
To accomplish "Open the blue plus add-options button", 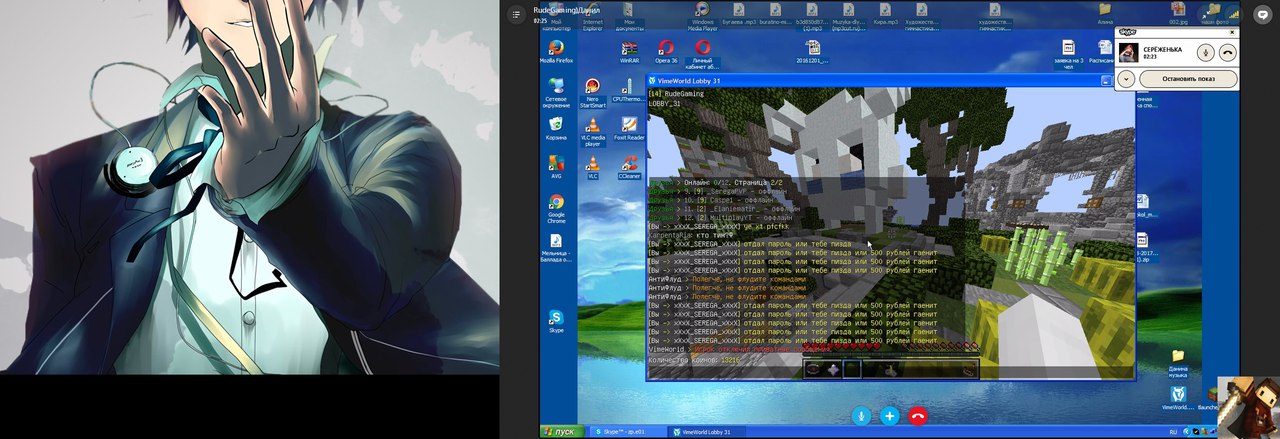I will 889,415.
